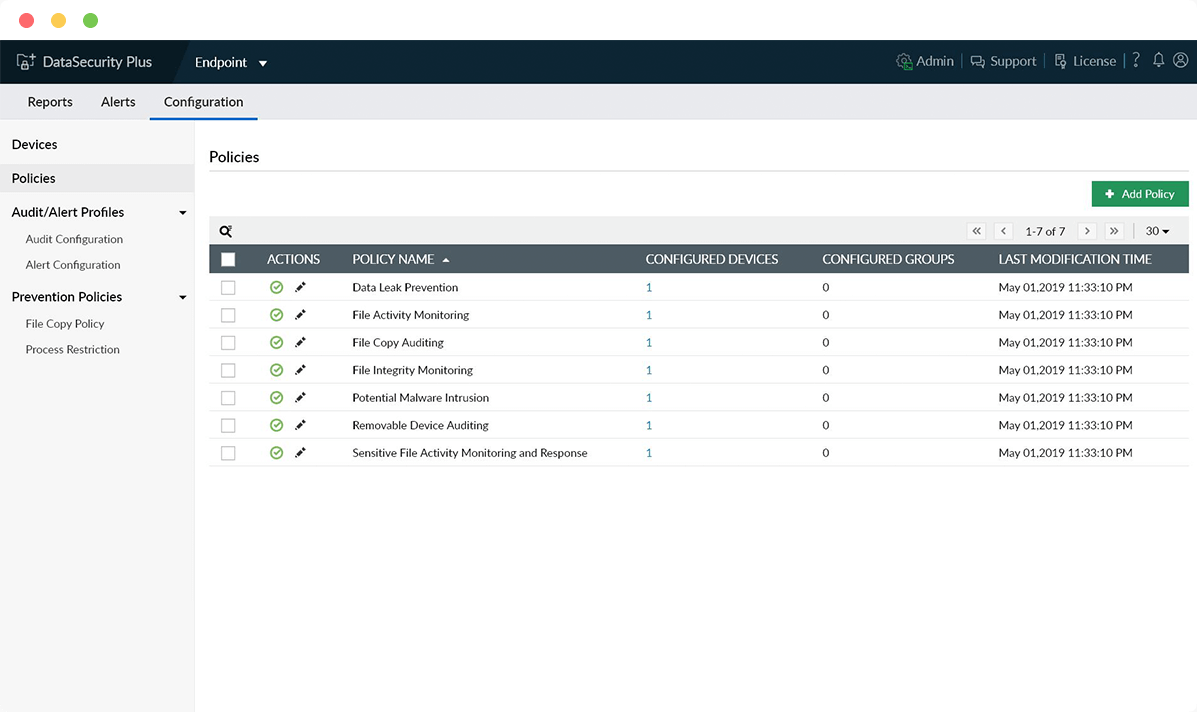The image size is (1197, 712).
Task: Check the File Activity Monitoring row checkbox
Action: coord(228,315)
